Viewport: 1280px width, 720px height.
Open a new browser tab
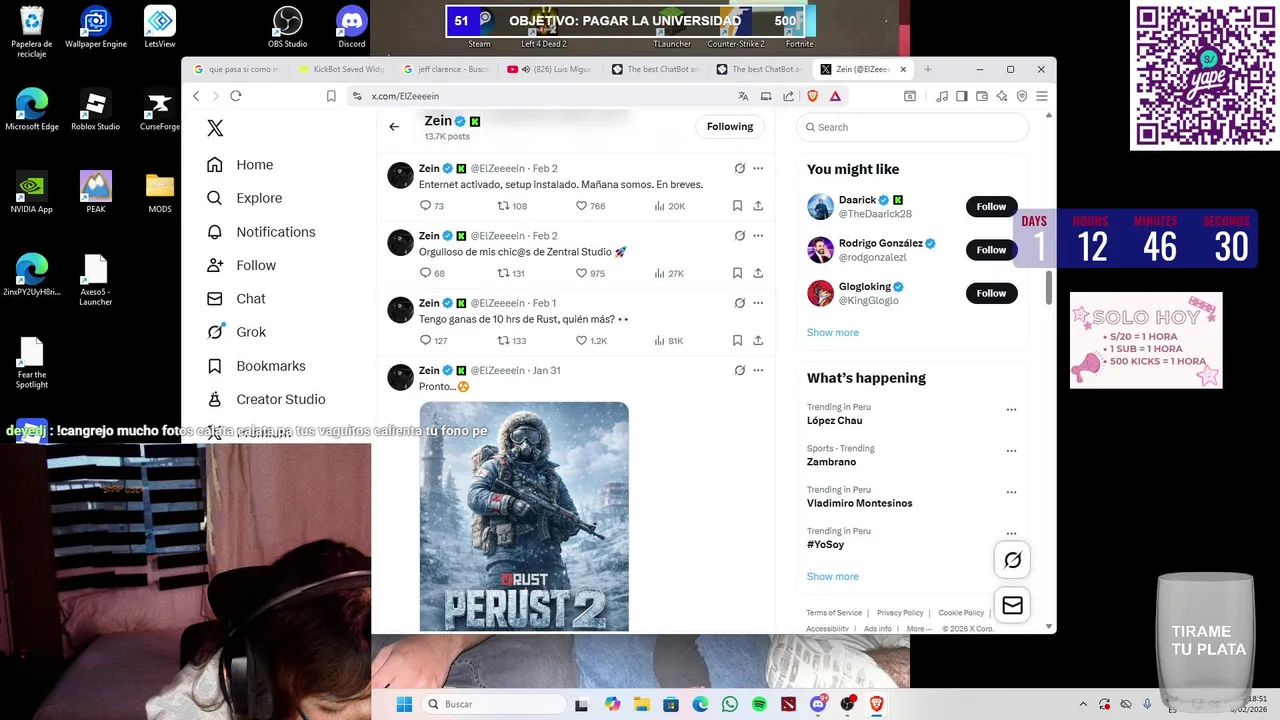(x=928, y=69)
